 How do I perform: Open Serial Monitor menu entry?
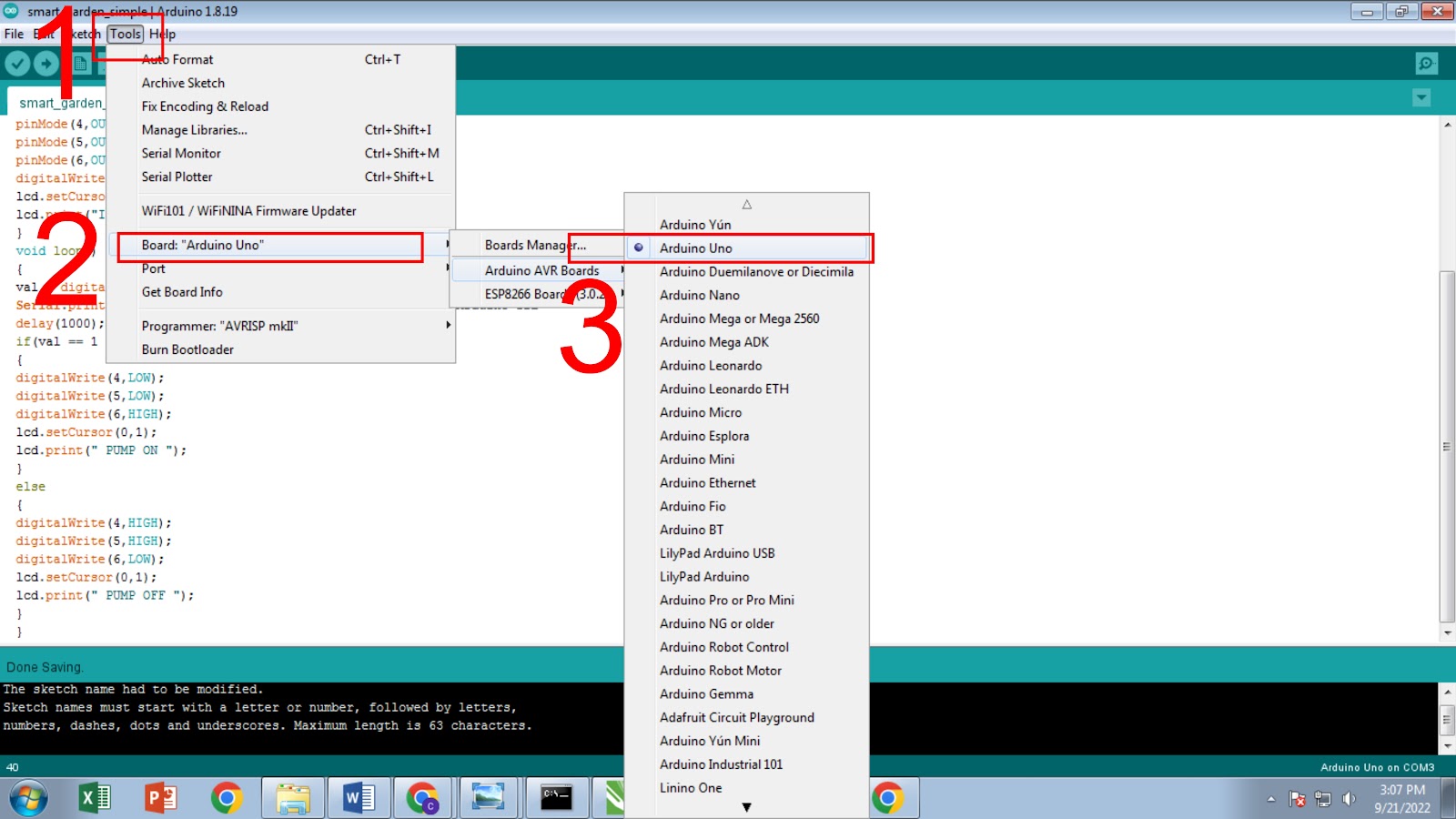coord(282,153)
